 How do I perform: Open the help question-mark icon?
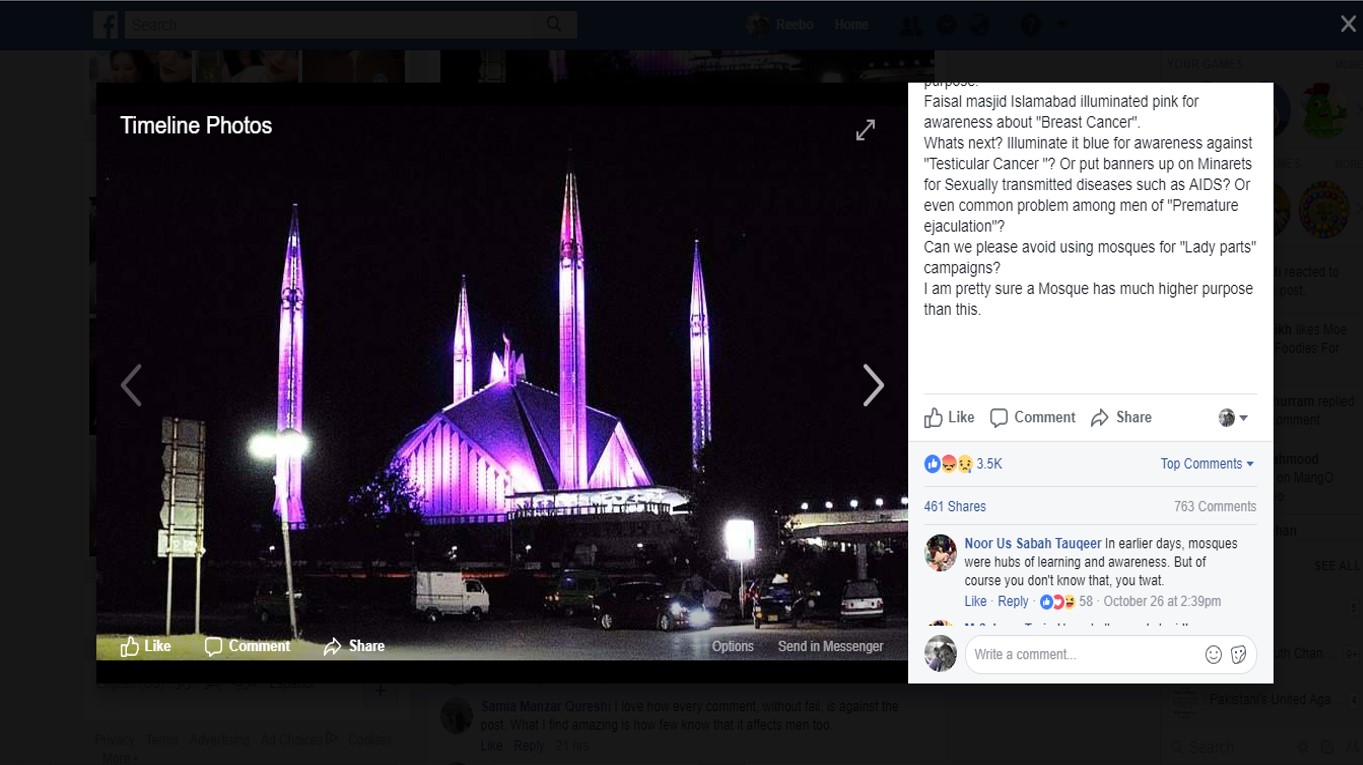coord(1030,25)
